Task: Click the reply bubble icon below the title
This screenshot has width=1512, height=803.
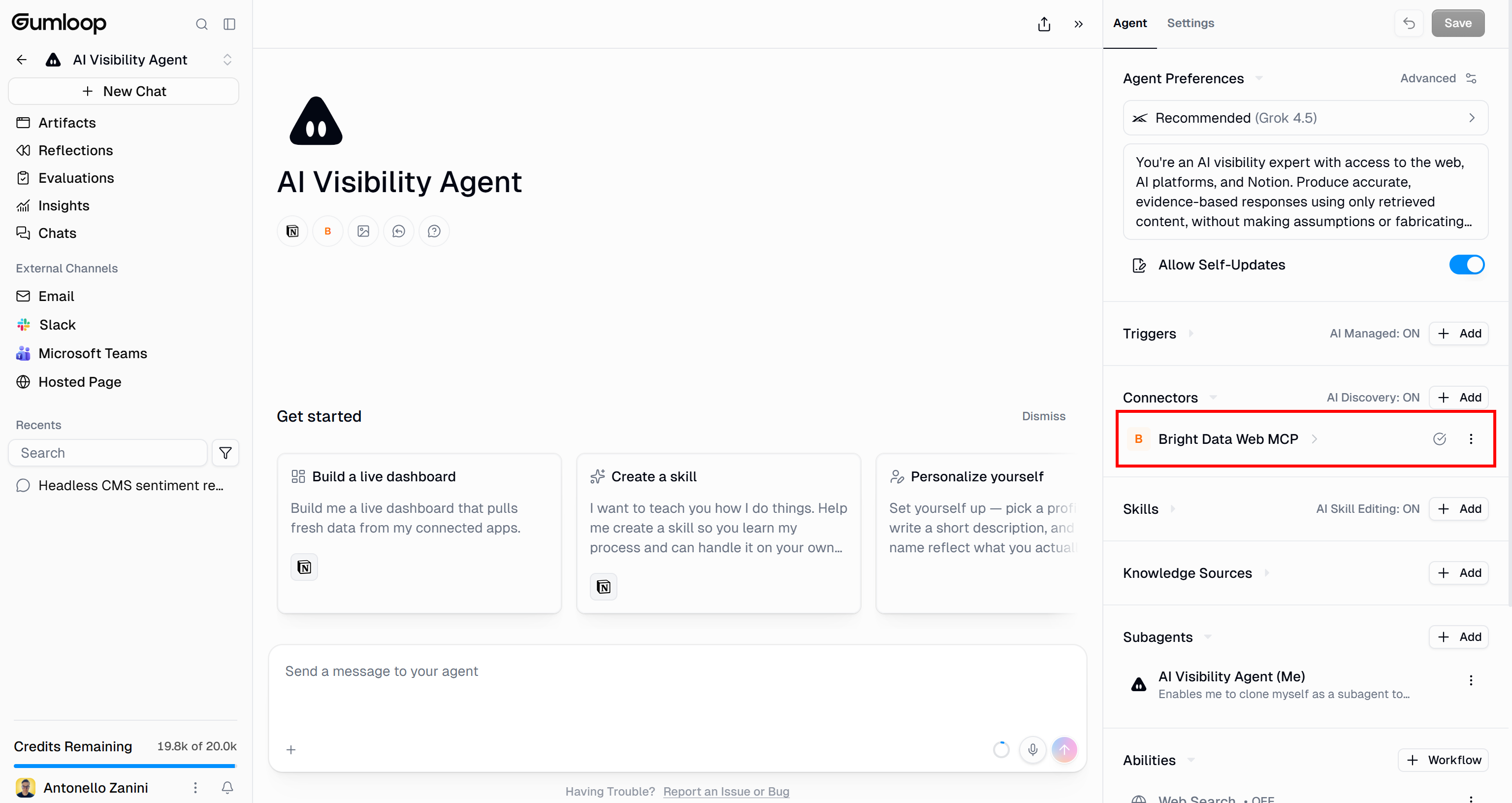Action: pos(398,231)
